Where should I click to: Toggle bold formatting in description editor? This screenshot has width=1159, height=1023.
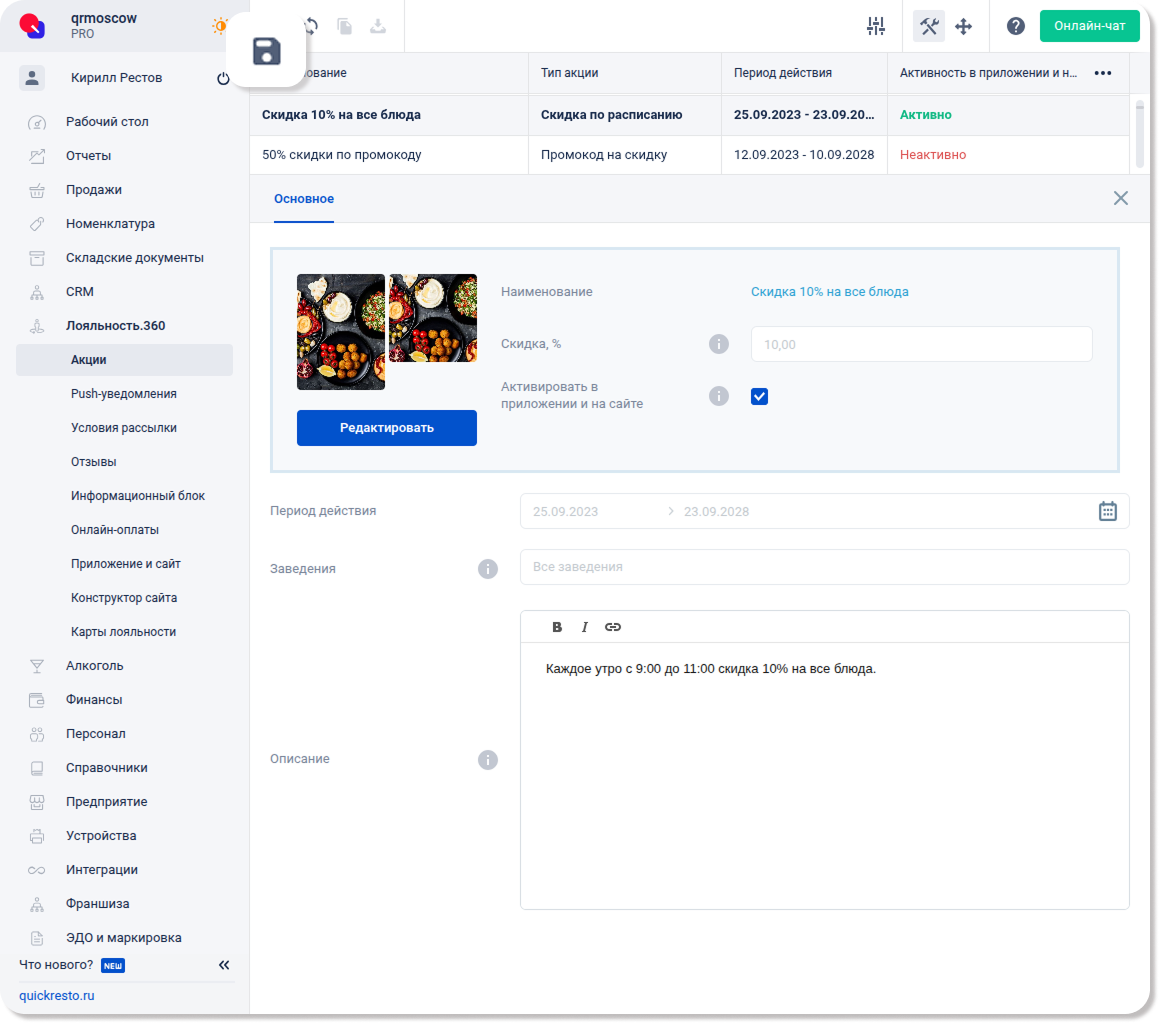557,627
